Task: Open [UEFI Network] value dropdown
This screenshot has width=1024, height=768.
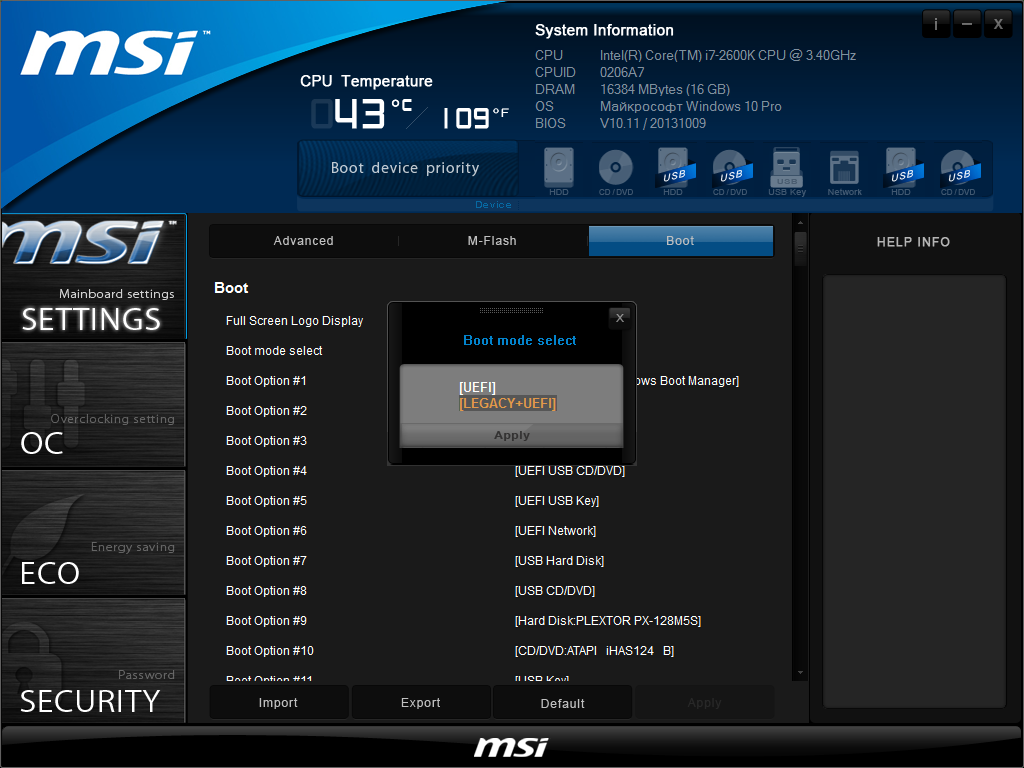Action: tap(556, 531)
